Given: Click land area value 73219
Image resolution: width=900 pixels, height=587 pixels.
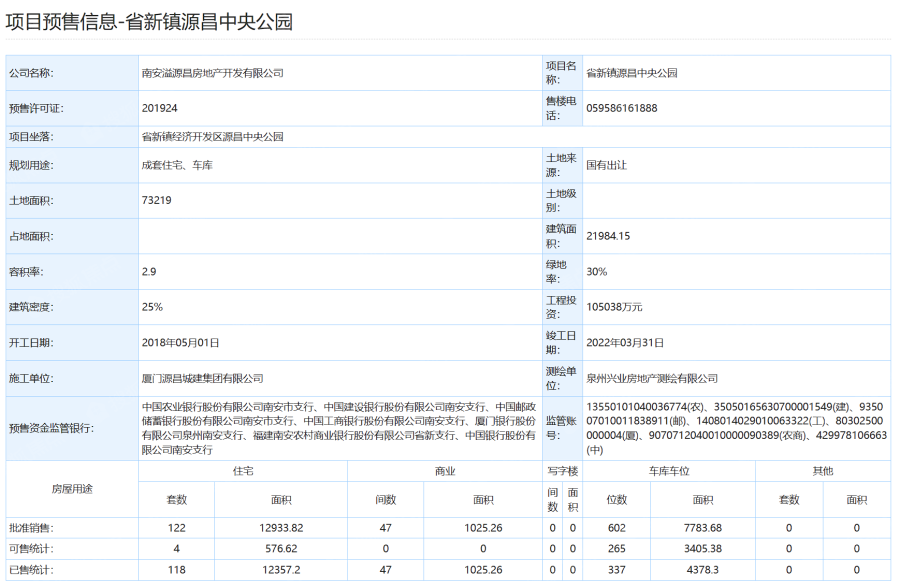Looking at the screenshot, I should pyautogui.click(x=157, y=200).
